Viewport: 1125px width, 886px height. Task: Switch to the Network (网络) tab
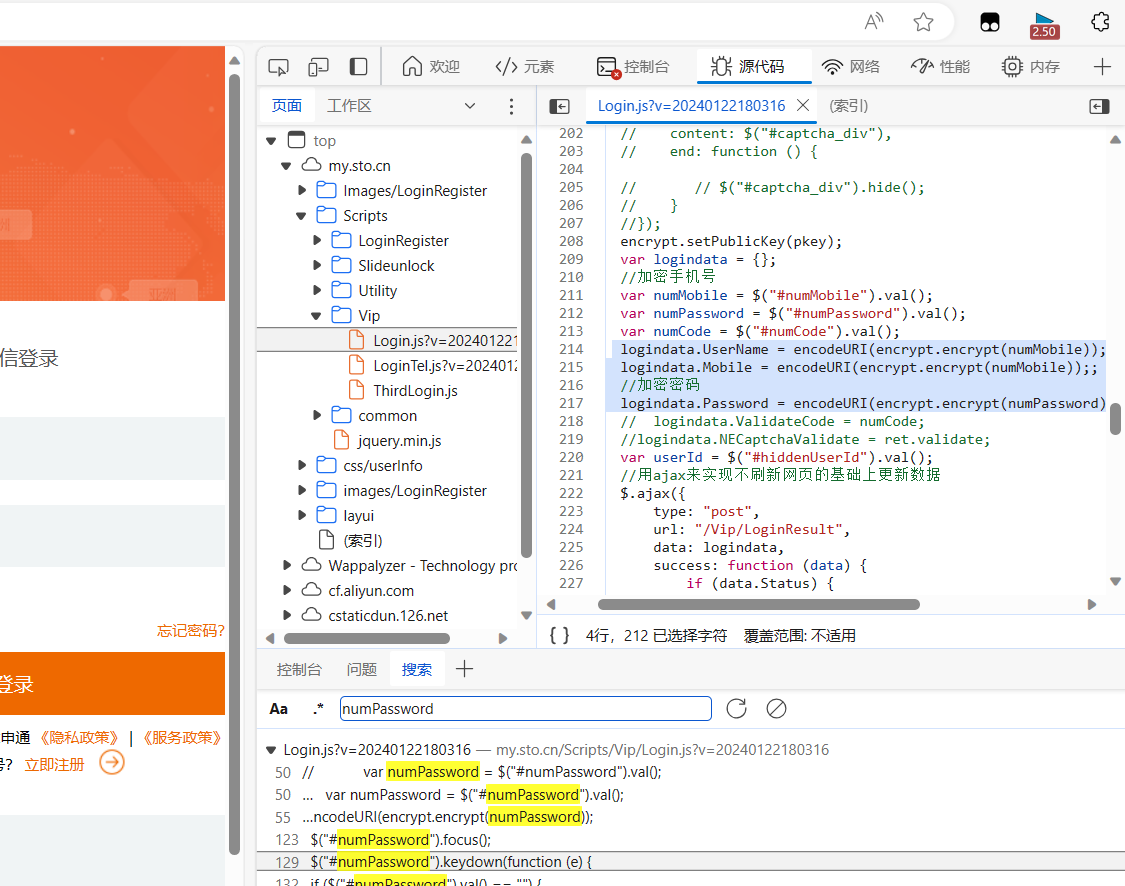tap(851, 67)
